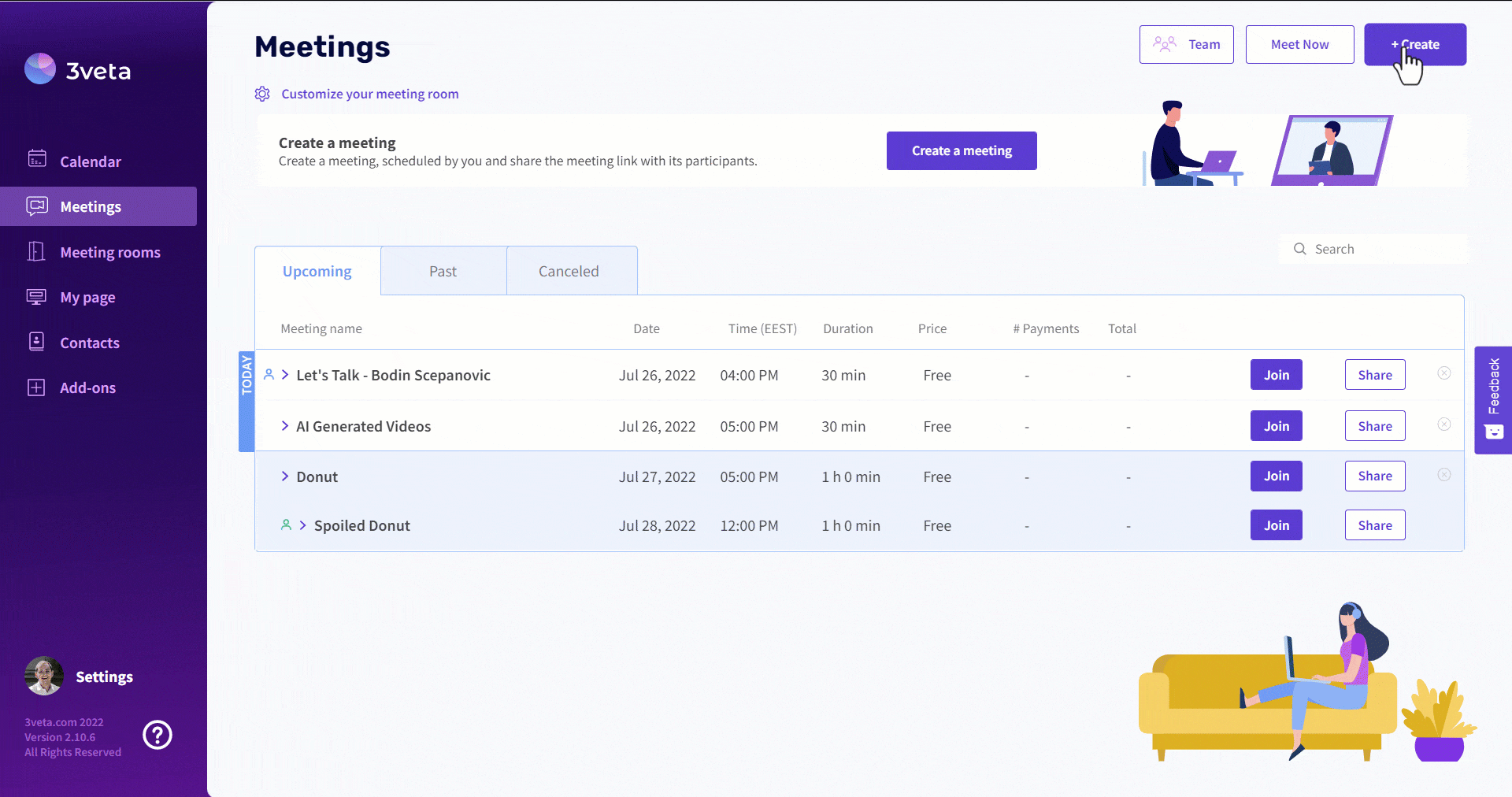Screen dimensions: 1512x797
Task: Cancel AI Generated Videos with X icon
Action: click(1444, 424)
